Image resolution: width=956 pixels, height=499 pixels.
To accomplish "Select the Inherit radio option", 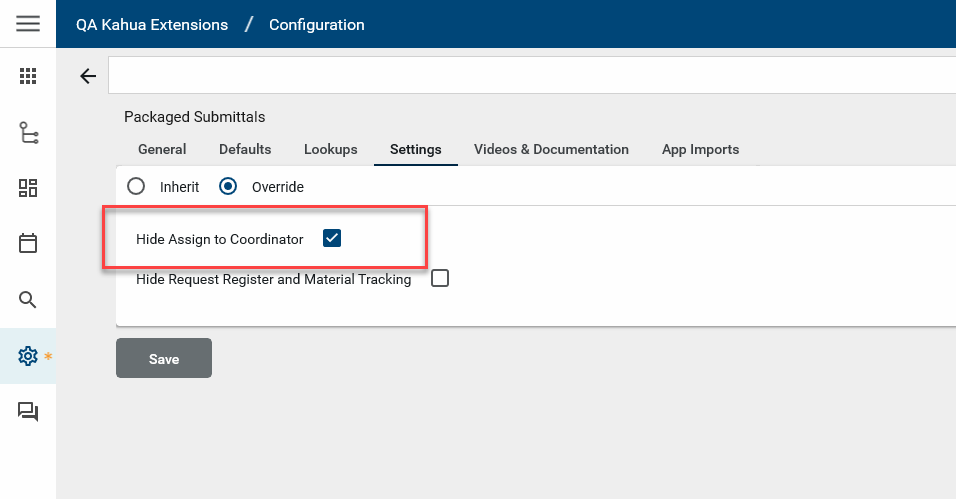I will 137,186.
